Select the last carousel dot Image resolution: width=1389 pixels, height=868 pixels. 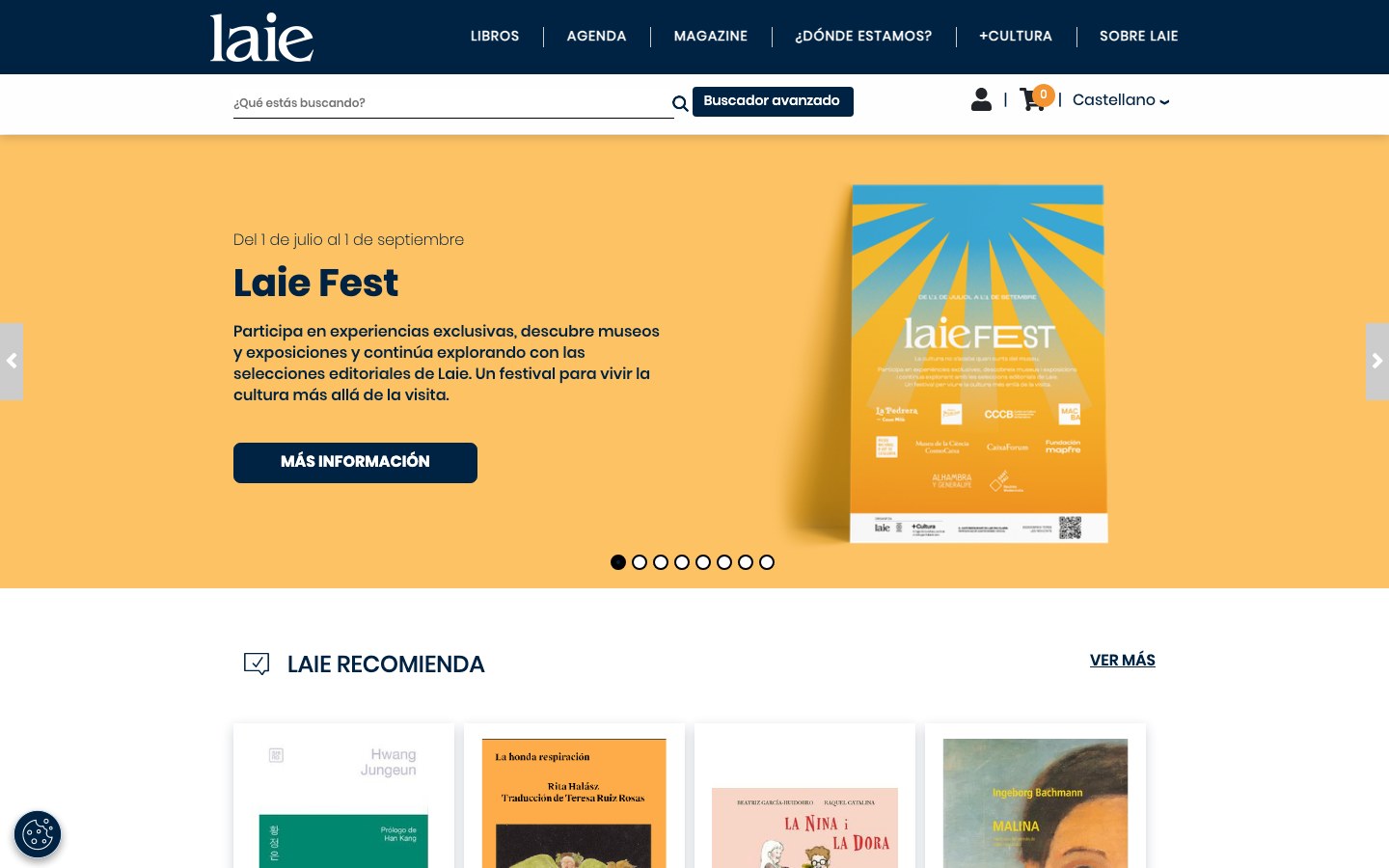point(767,562)
